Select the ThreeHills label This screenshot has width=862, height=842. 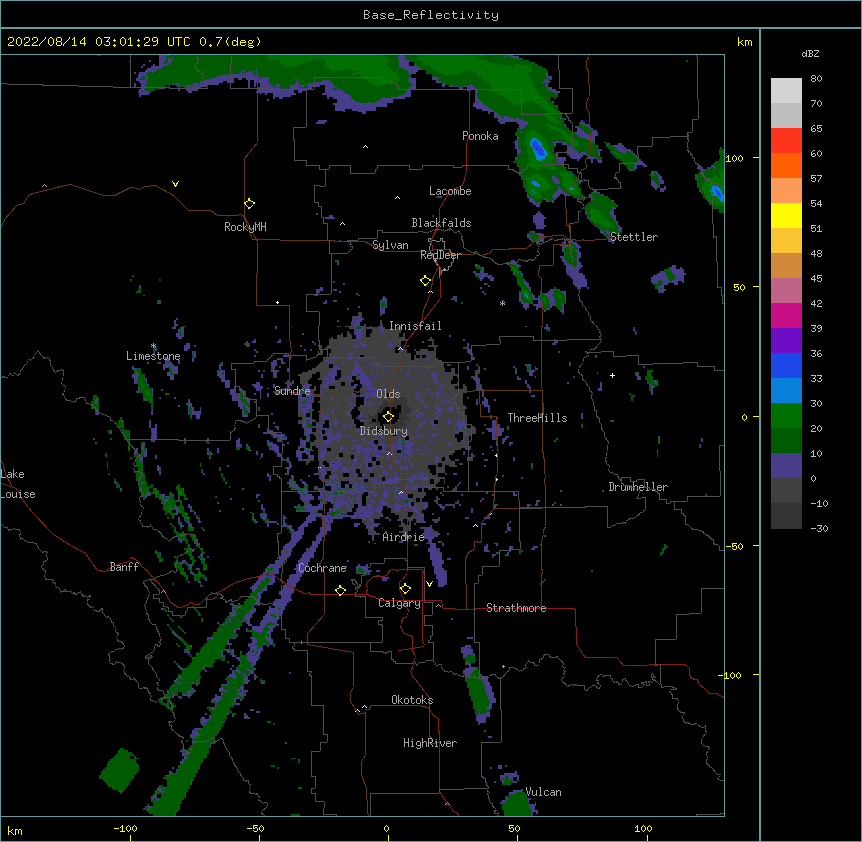pos(537,418)
